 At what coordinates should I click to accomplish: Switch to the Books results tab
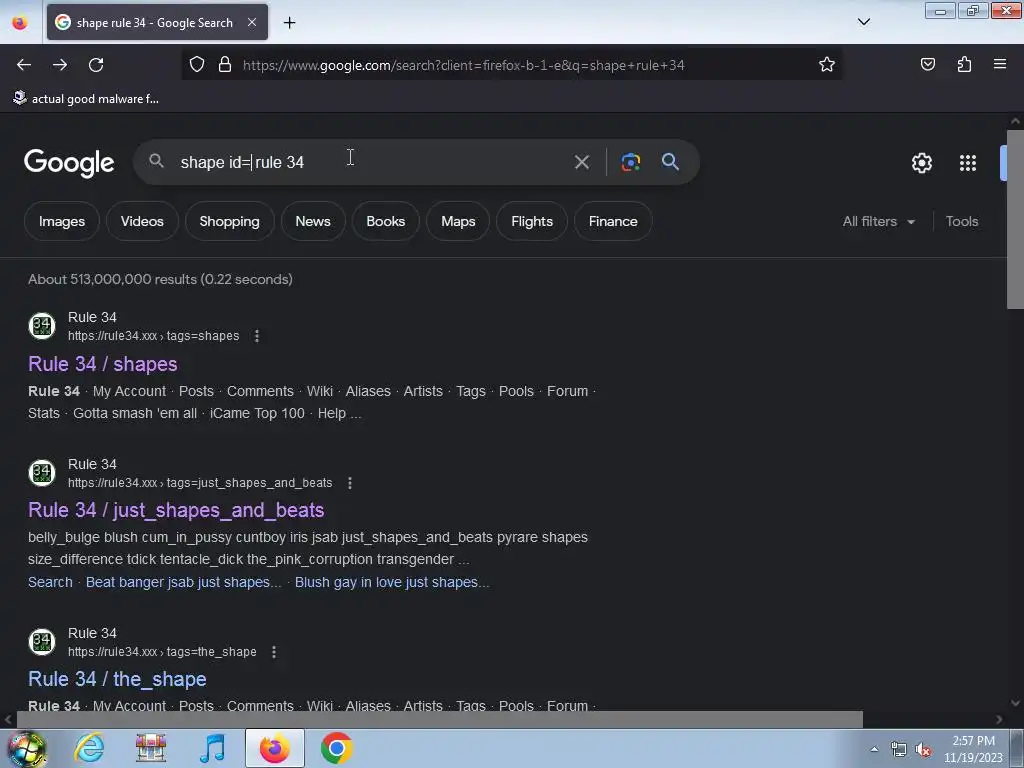click(x=385, y=221)
